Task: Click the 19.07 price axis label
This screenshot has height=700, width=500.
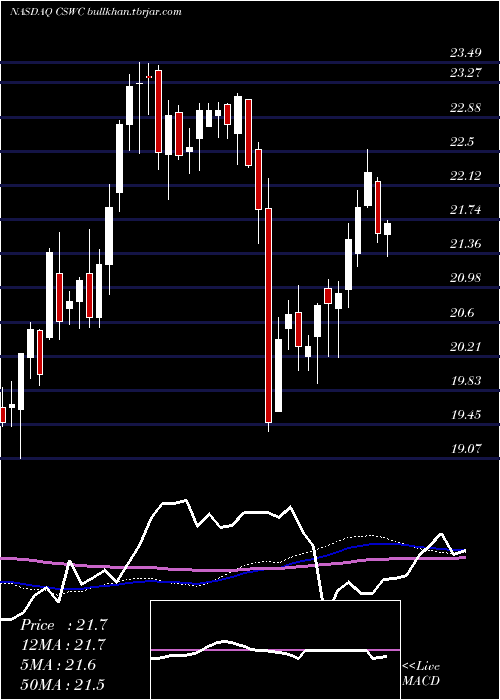Action: 466,449
